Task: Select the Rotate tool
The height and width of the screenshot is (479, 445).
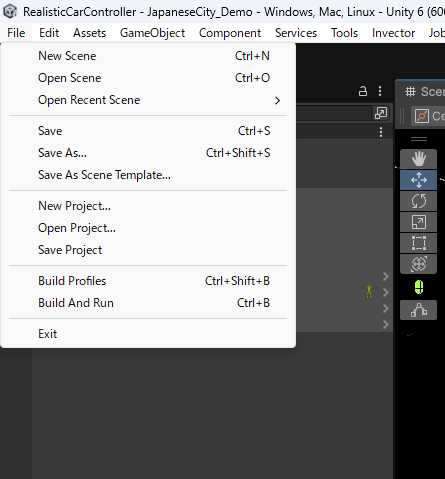Action: (x=418, y=201)
